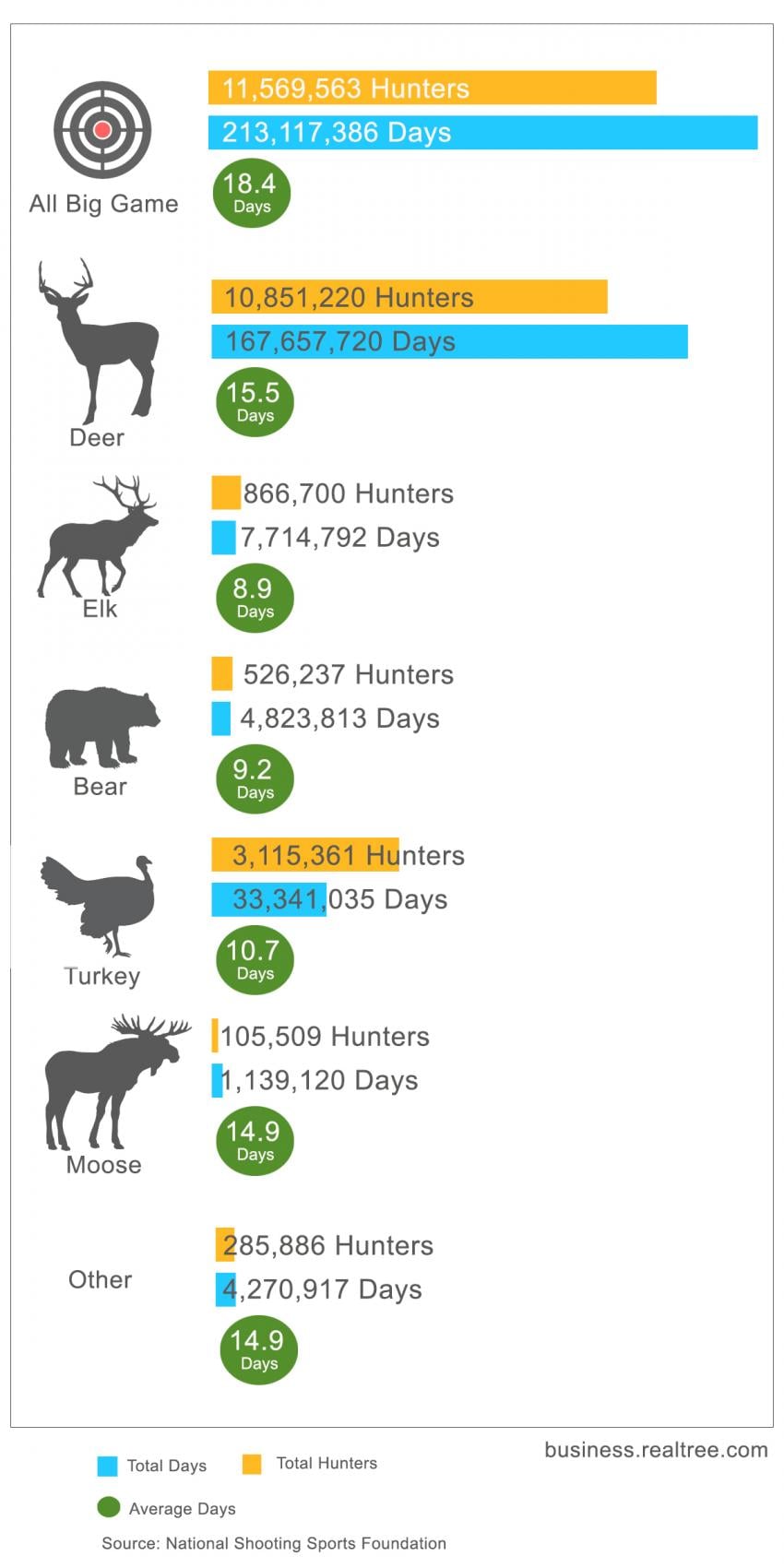The height and width of the screenshot is (1568, 784).
Task: Click the green 15.5 Days circle
Action: pyautogui.click(x=255, y=402)
